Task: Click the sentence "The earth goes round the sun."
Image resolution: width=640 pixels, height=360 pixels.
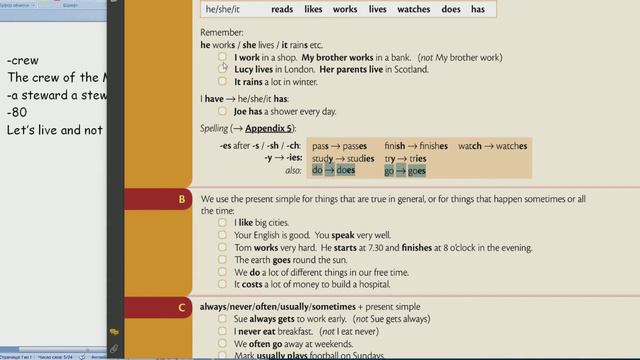Action: coord(291,260)
